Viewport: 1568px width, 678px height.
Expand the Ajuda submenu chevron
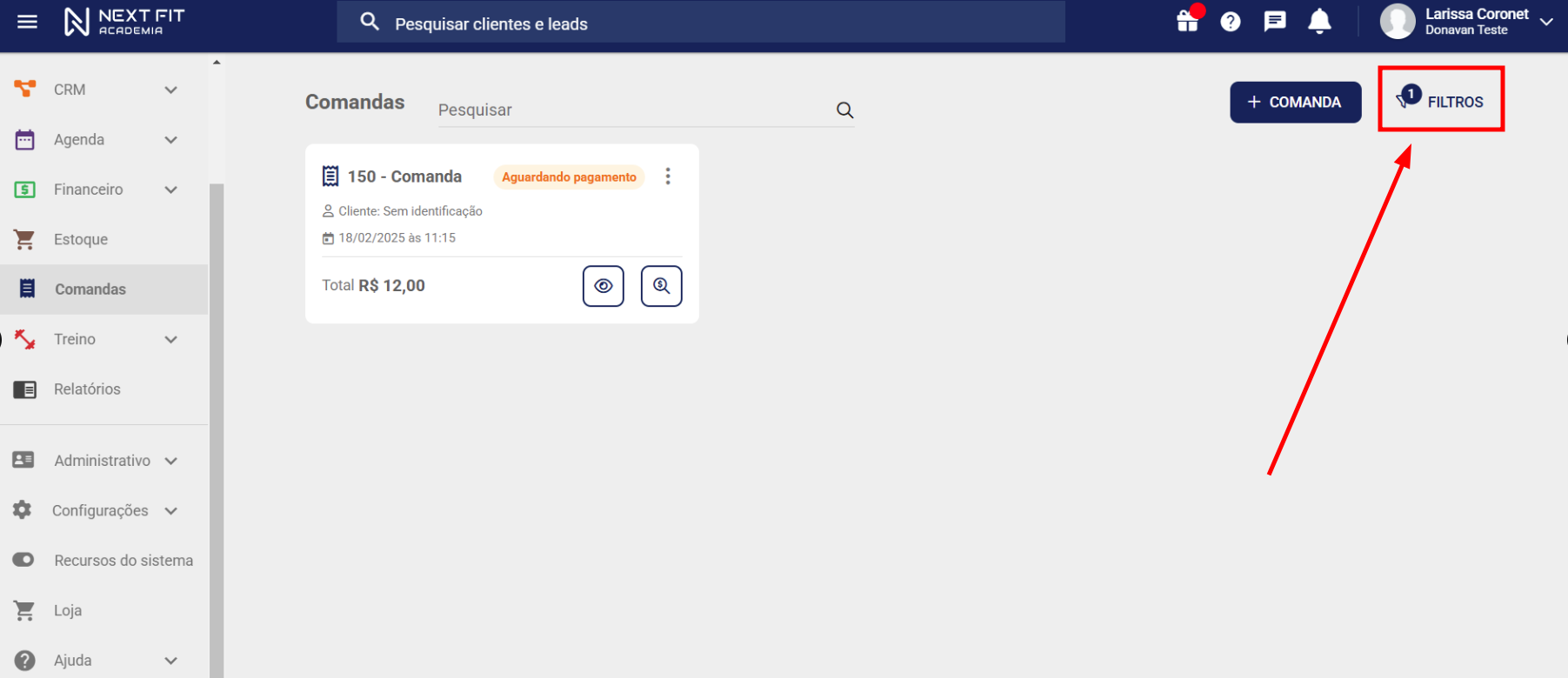(x=171, y=661)
